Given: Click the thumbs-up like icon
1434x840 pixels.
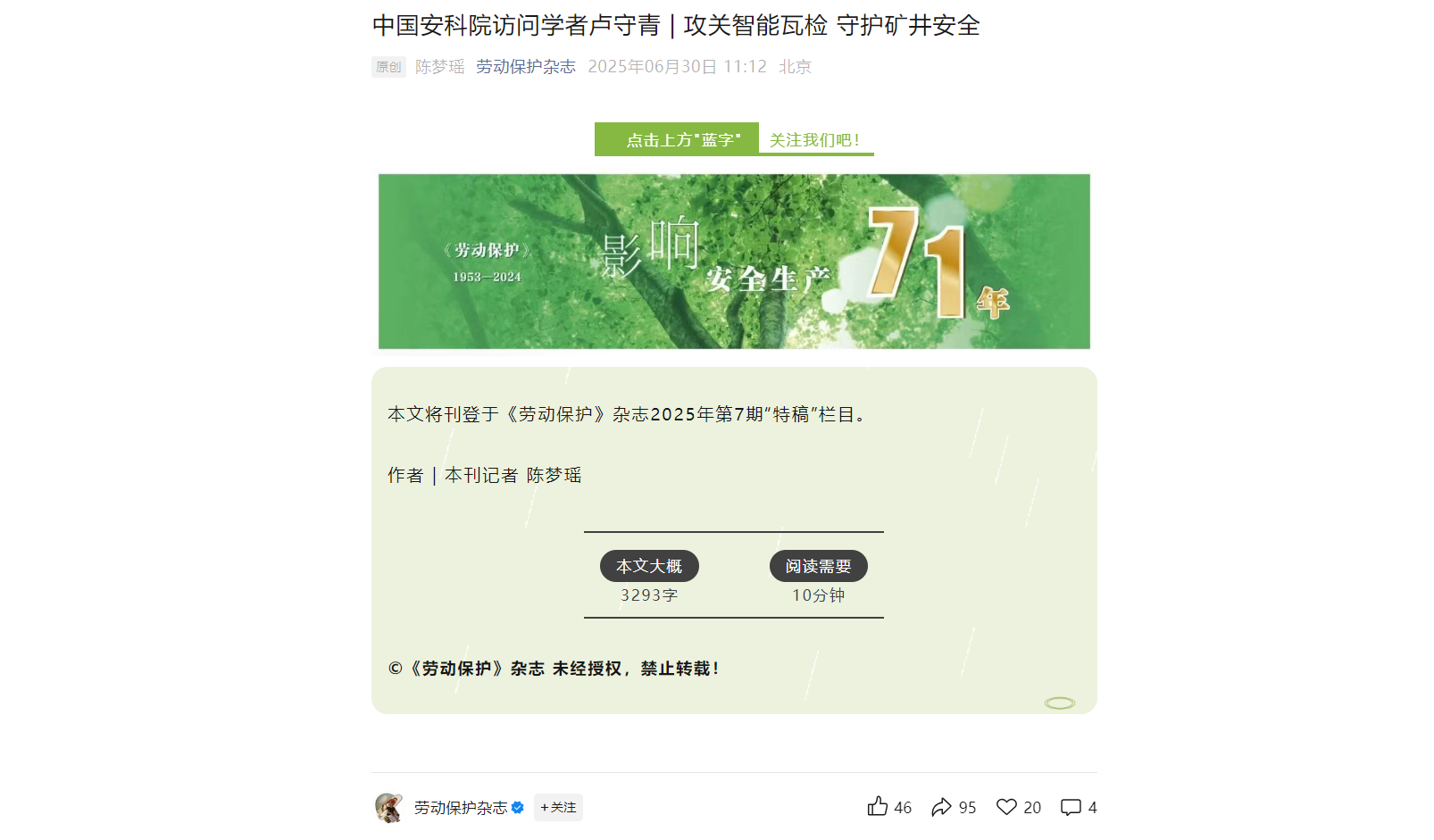Looking at the screenshot, I should (x=878, y=807).
